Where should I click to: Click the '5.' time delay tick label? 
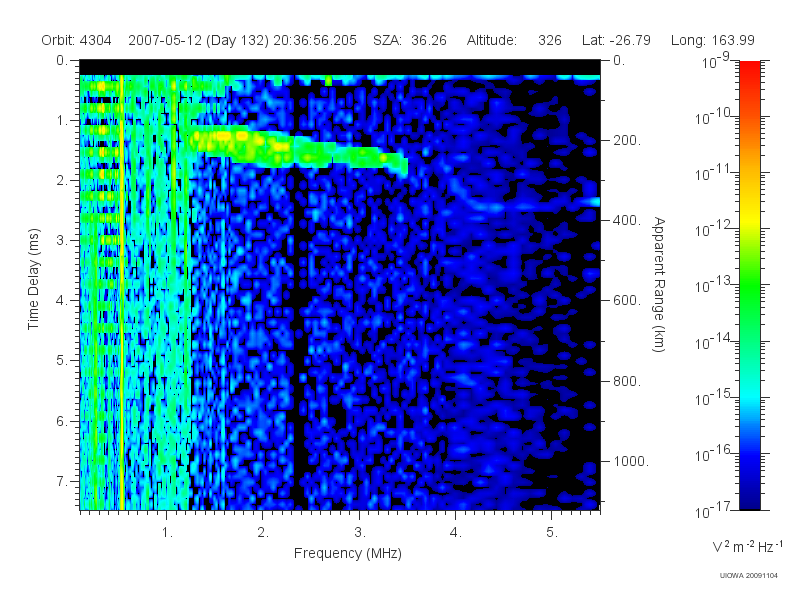coord(62,361)
